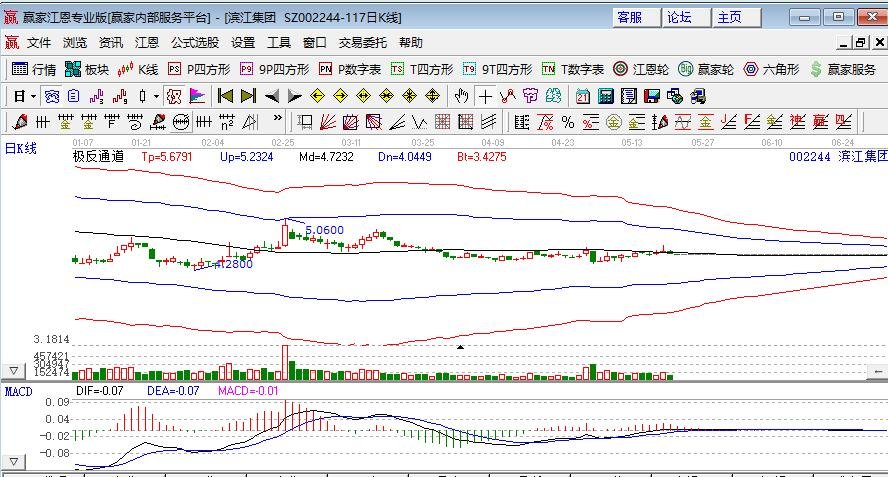Open the T数字表 tool
Viewport: 888px width, 477px height.
pos(573,69)
